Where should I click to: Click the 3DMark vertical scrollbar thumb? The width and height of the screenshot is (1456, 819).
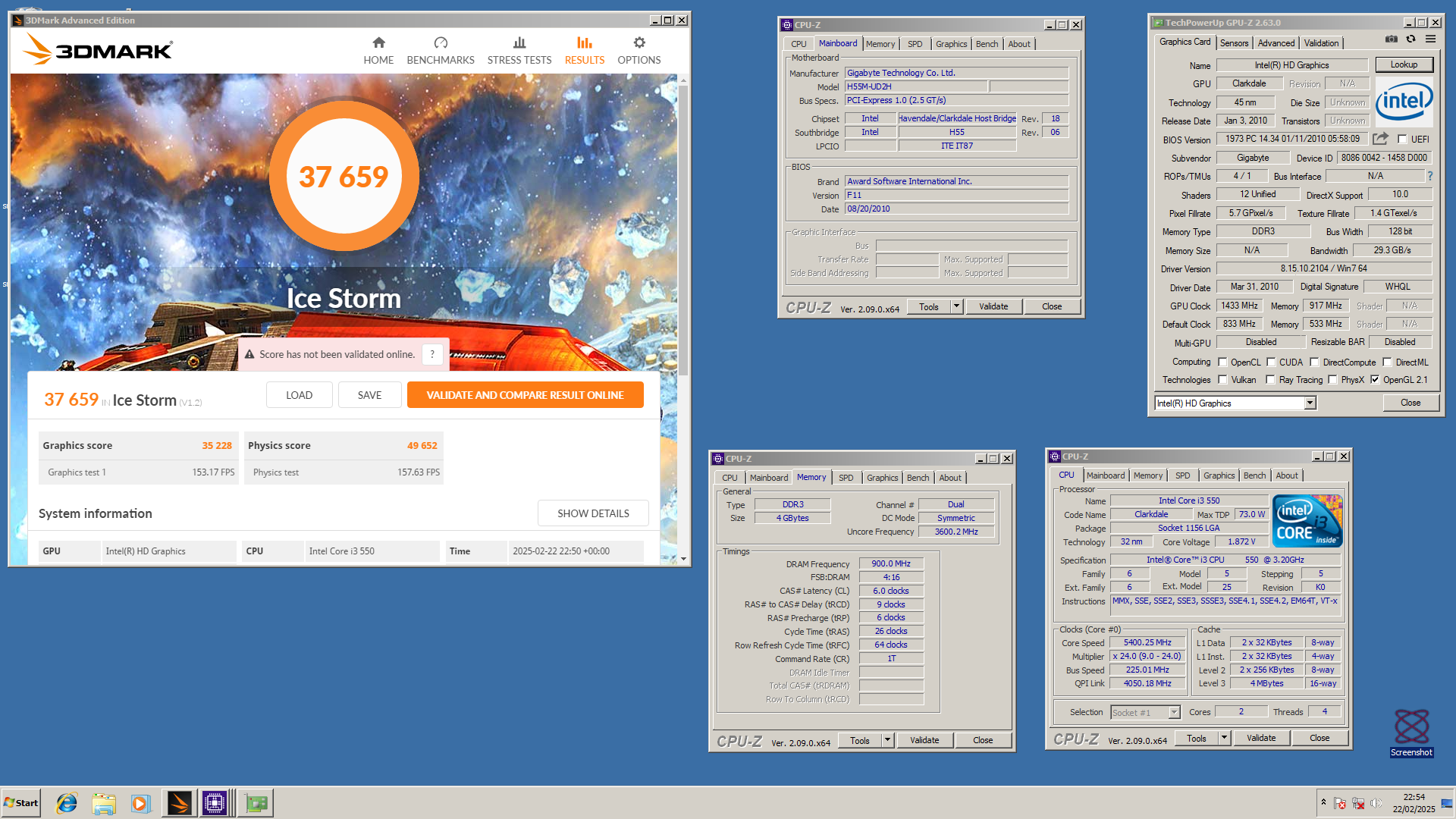click(683, 230)
